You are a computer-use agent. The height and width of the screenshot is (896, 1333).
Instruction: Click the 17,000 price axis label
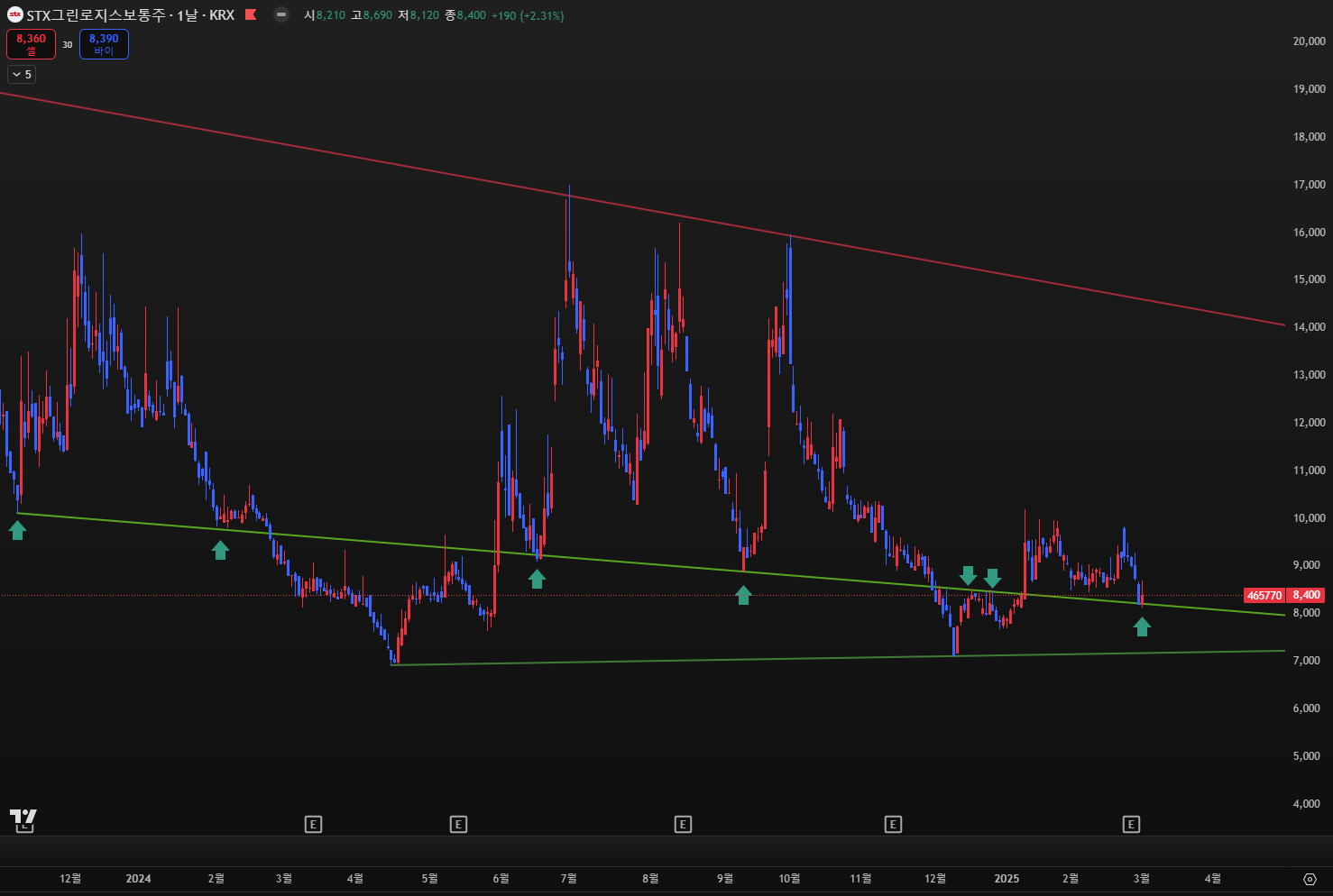pos(1309,185)
